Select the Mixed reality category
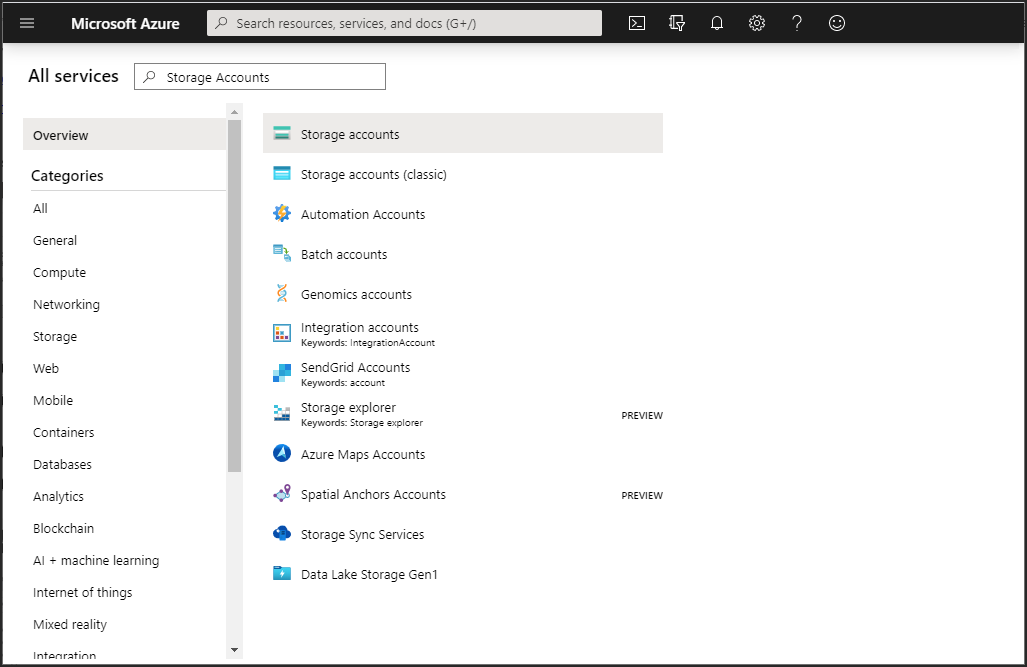 70,624
